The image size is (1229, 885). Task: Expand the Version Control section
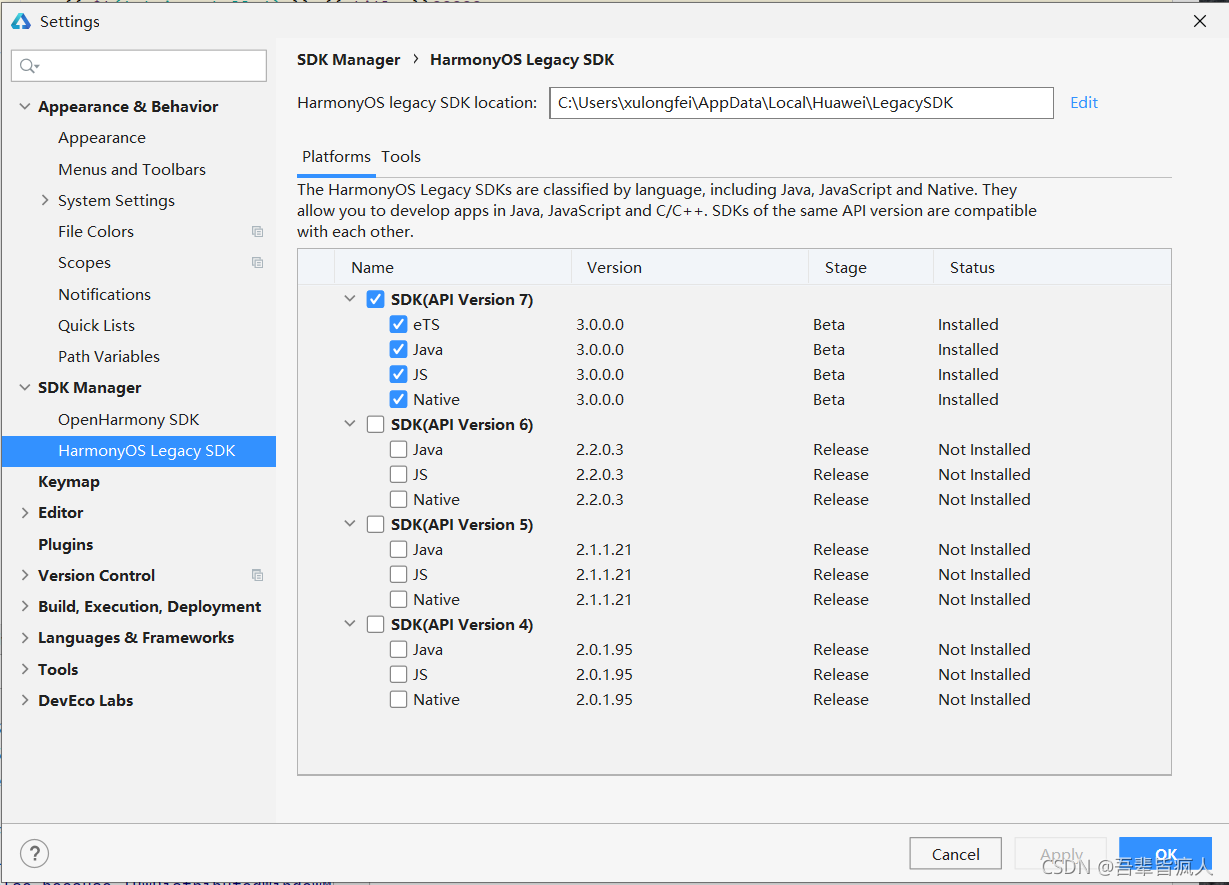tap(25, 576)
